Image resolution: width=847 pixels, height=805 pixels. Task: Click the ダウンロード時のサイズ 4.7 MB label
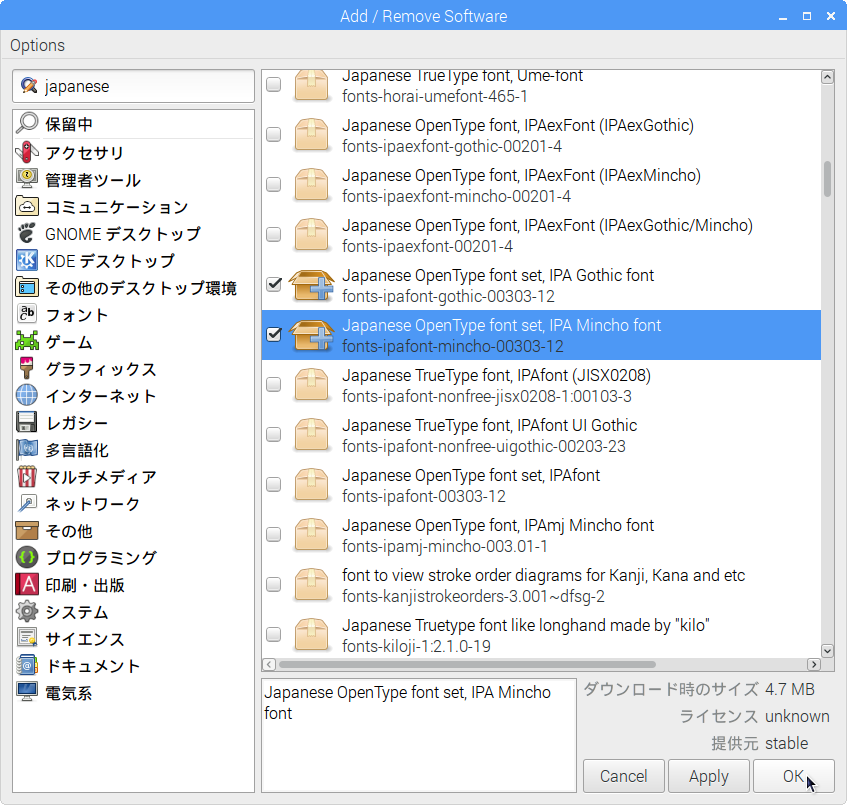click(x=699, y=689)
